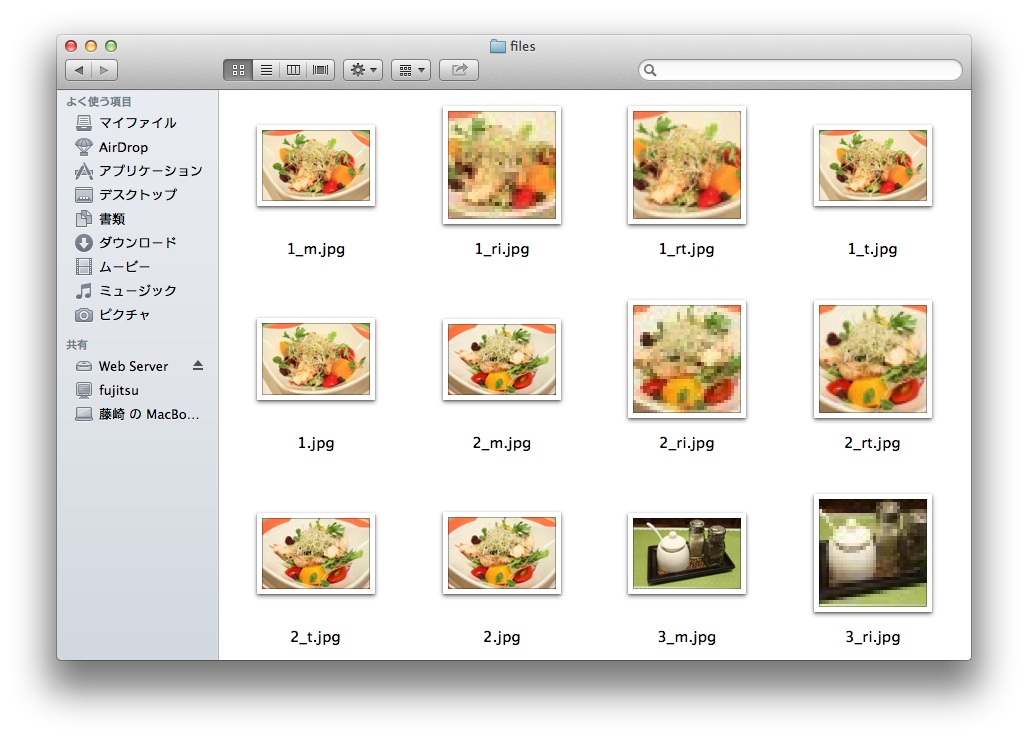Open the Action gear dropdown menu
Viewport: 1028px width, 739px height.
tap(362, 70)
